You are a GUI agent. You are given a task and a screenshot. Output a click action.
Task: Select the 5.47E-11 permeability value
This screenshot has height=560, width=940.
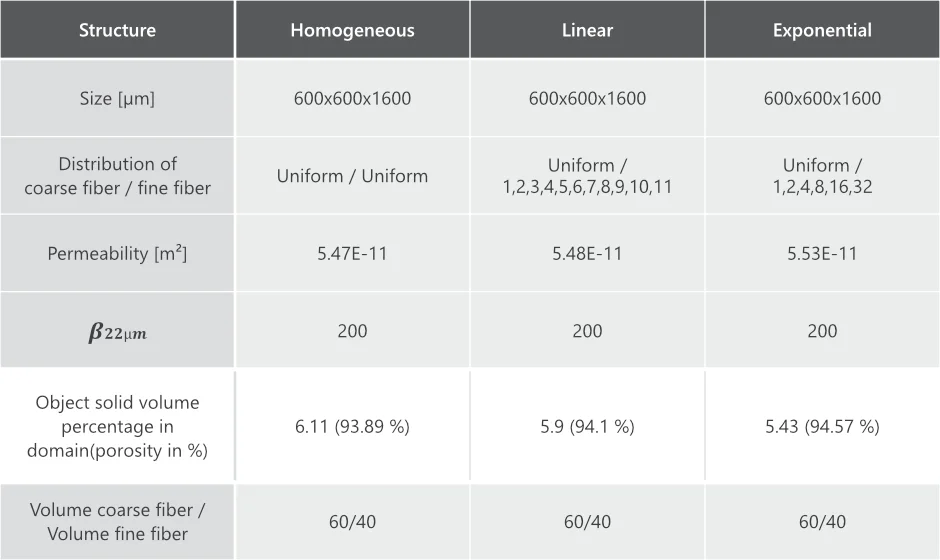coord(352,254)
